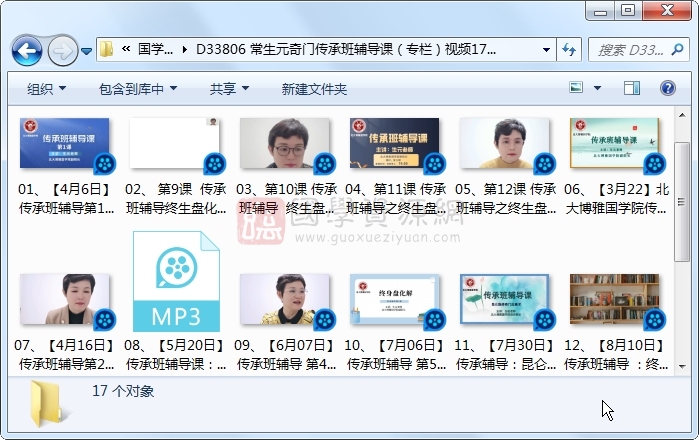This screenshot has width=699, height=440.
Task: Click filename text 07、【4月16日】传承班辅导第2...
Action: pyautogui.click(x=66, y=354)
